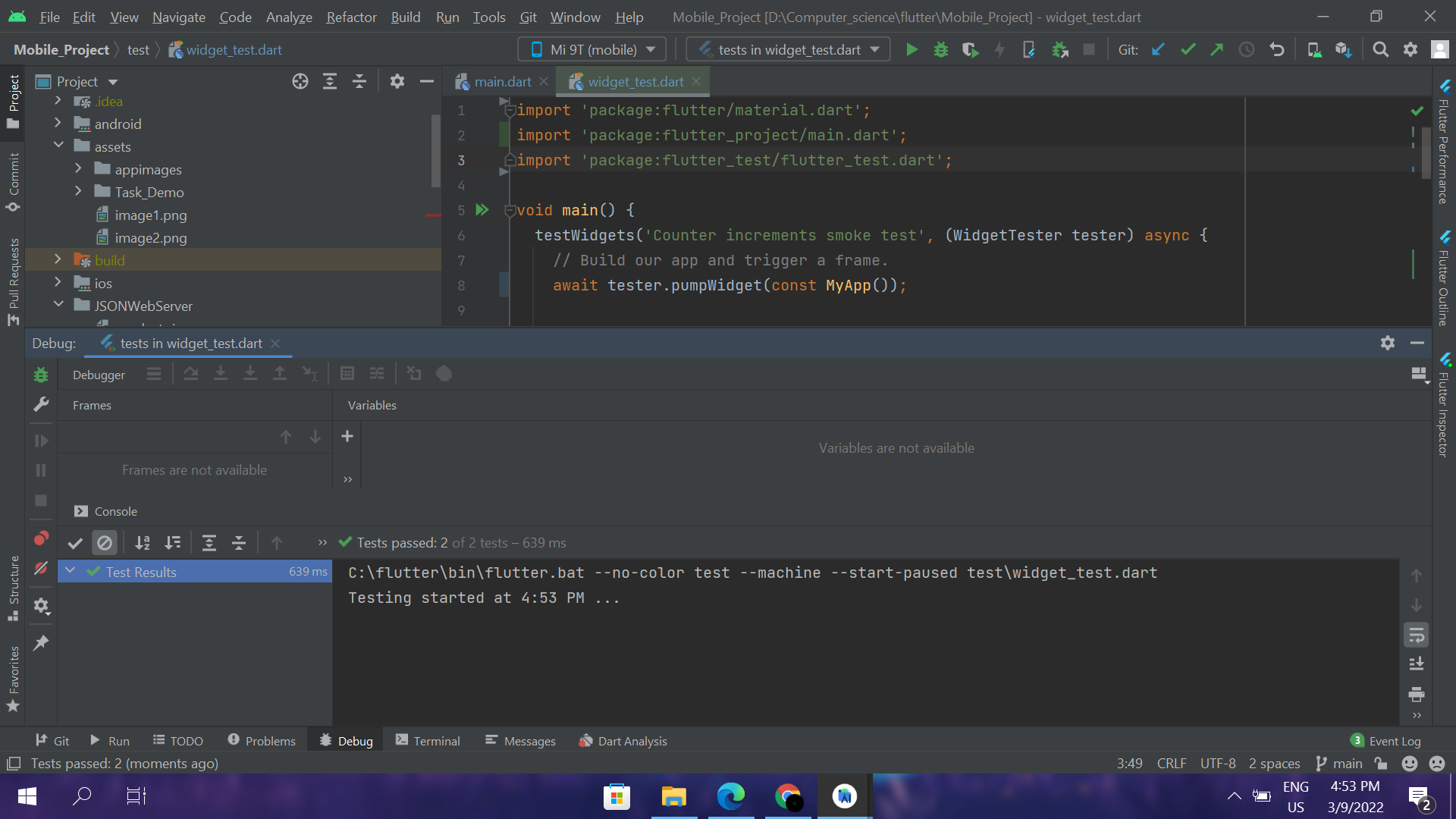Click select opened file target icon

click(x=300, y=82)
